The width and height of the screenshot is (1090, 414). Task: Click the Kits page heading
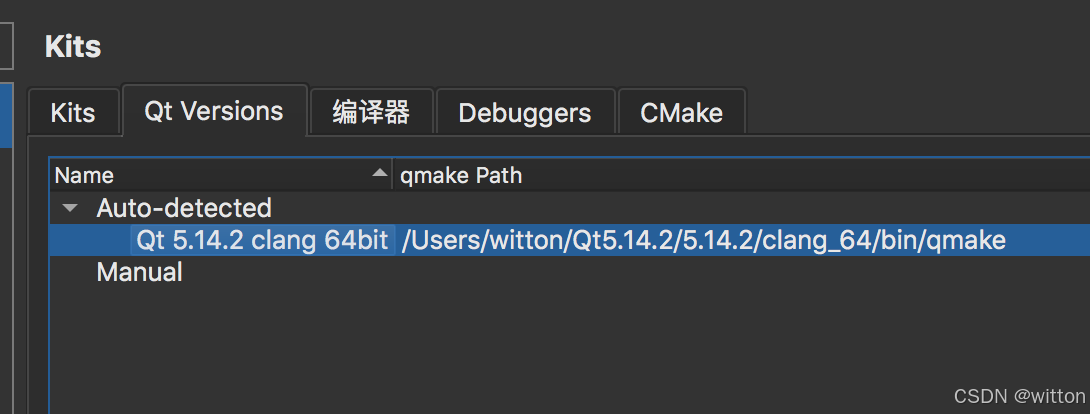tap(73, 46)
